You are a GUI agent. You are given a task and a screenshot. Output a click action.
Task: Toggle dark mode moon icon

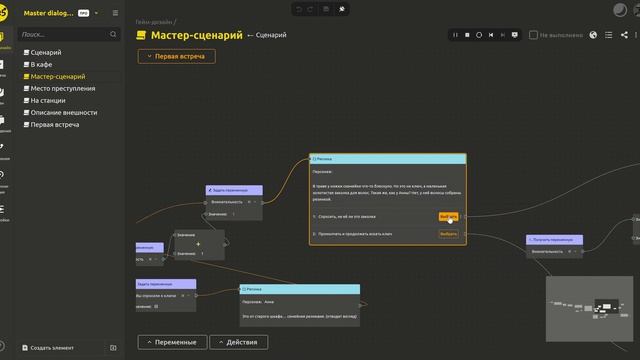point(620,10)
